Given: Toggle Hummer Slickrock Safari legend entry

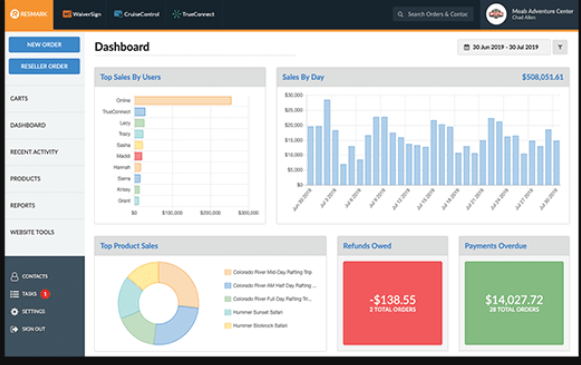Looking at the screenshot, I should [x=256, y=325].
